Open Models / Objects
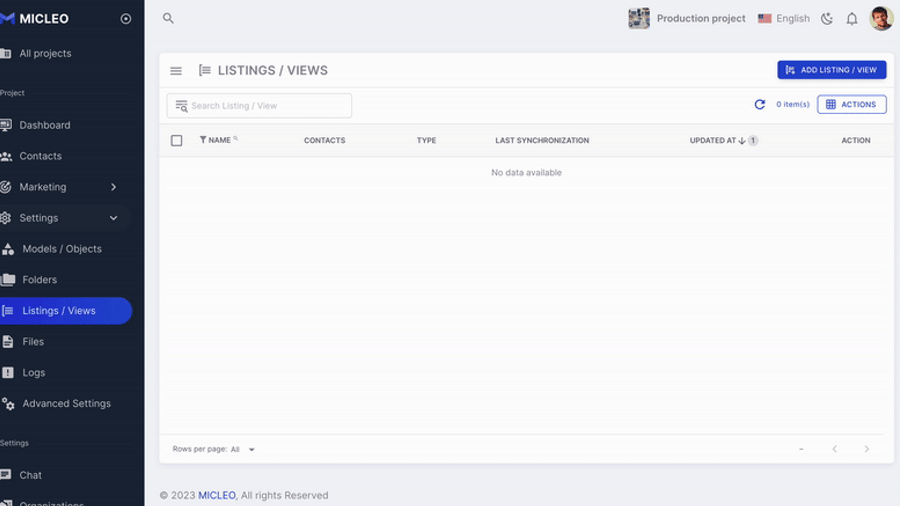This screenshot has height=506, width=900. point(62,249)
